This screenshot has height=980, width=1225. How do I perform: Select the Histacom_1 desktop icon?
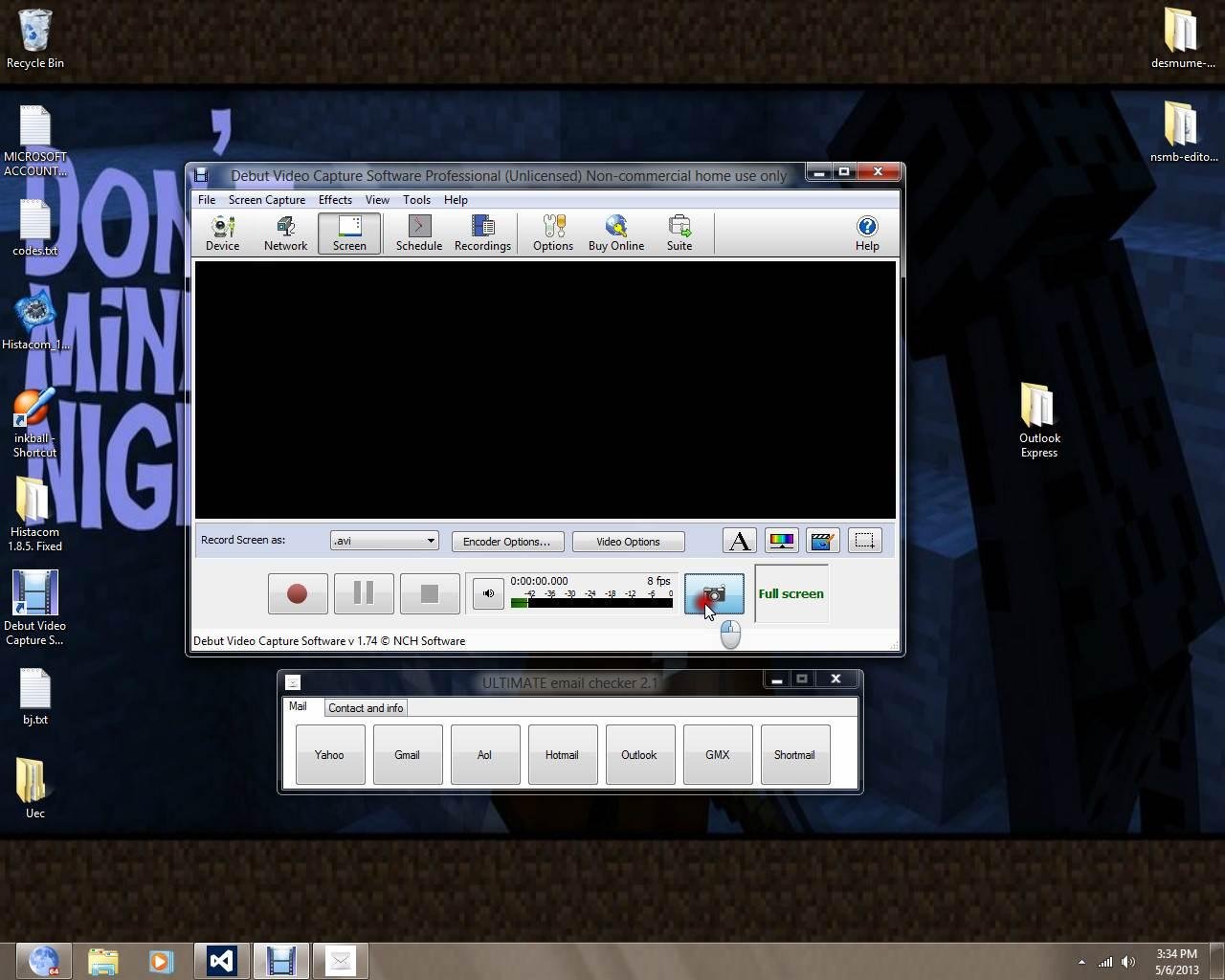point(35,322)
